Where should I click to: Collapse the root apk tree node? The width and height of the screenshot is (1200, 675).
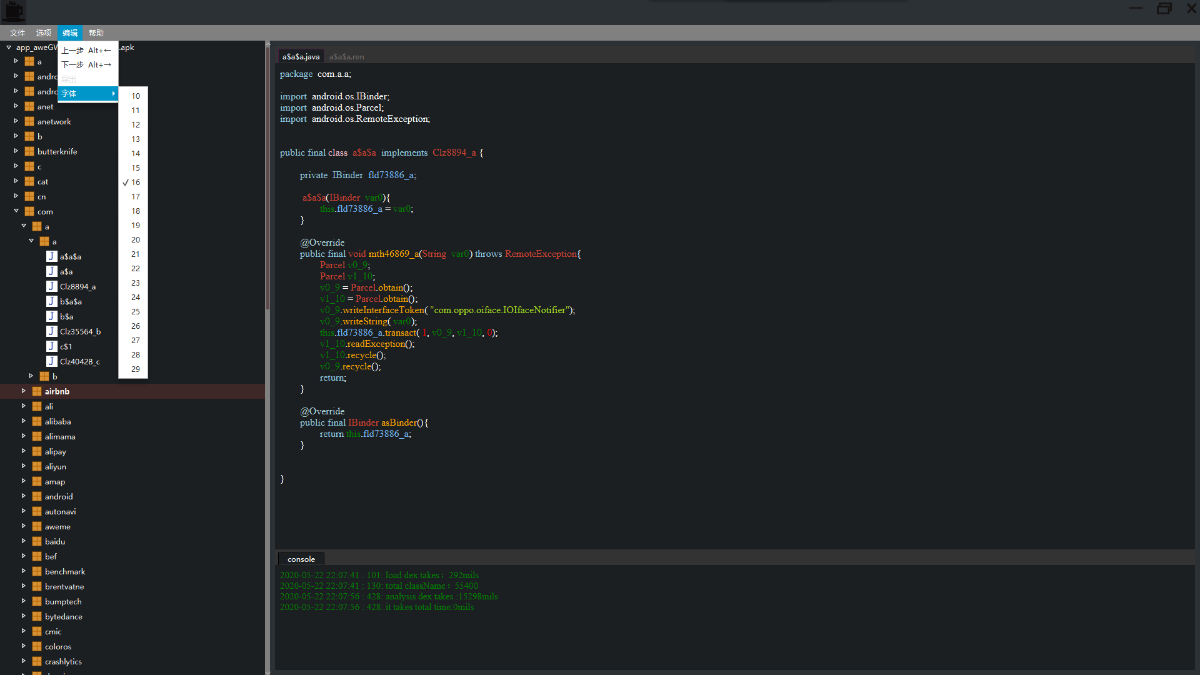click(x=8, y=46)
